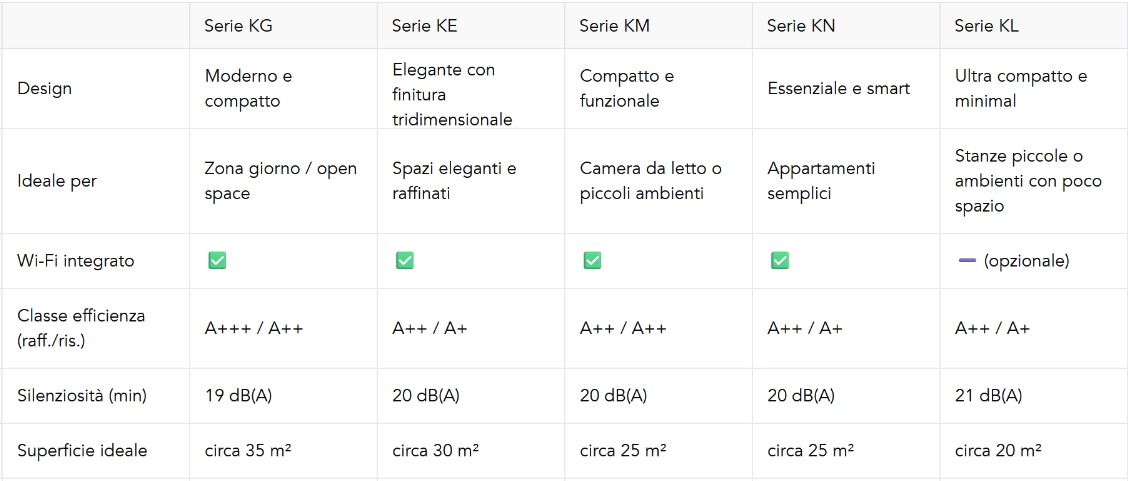This screenshot has height=481, width=1128.
Task: Click the purple dash icon next to opzionale
Action: [x=967, y=261]
